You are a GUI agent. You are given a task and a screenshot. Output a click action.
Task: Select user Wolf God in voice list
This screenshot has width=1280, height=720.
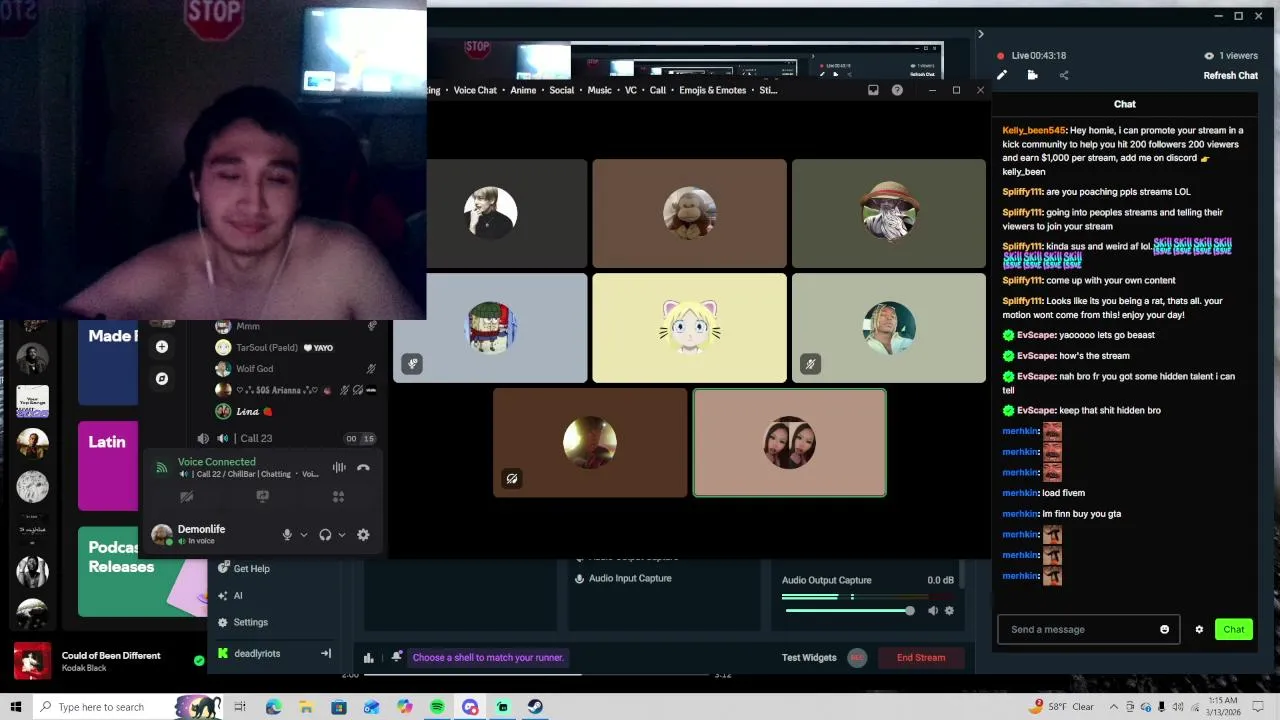tap(254, 368)
